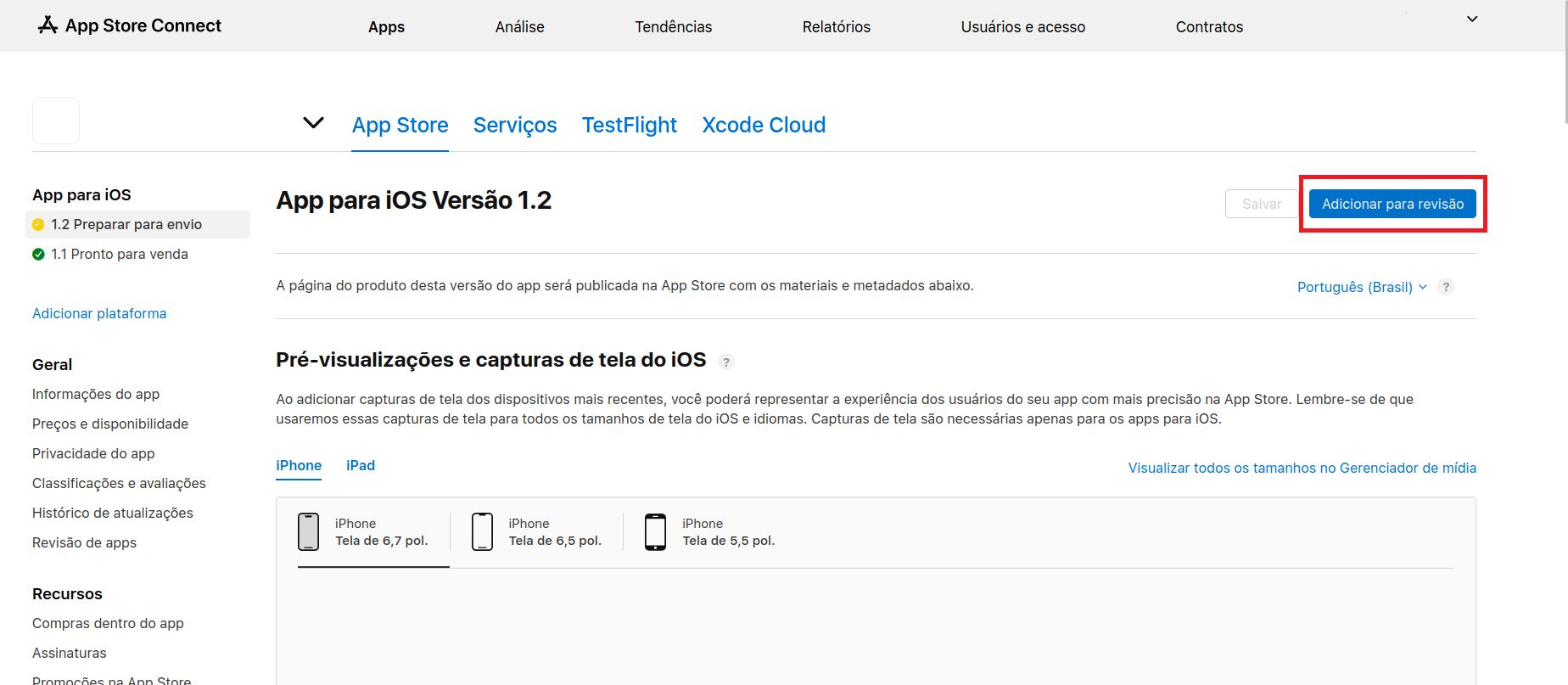Select the iPhone device tab
Viewport: 1568px width, 685px height.
[299, 466]
